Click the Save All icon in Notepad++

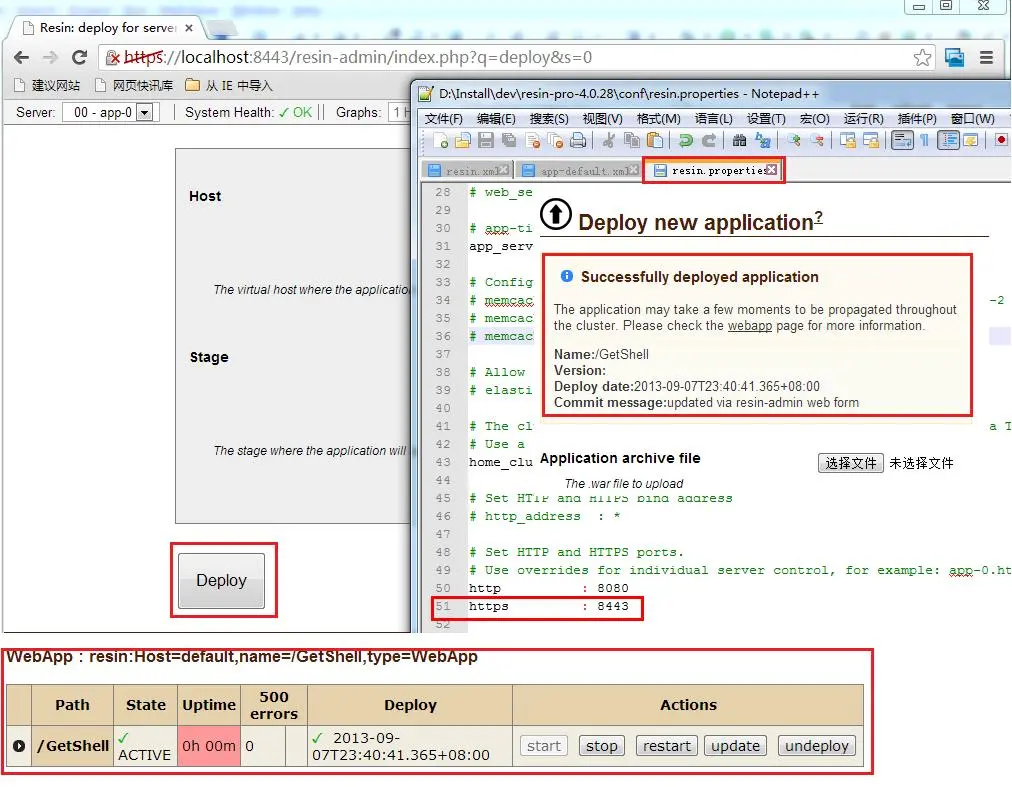[x=509, y=140]
